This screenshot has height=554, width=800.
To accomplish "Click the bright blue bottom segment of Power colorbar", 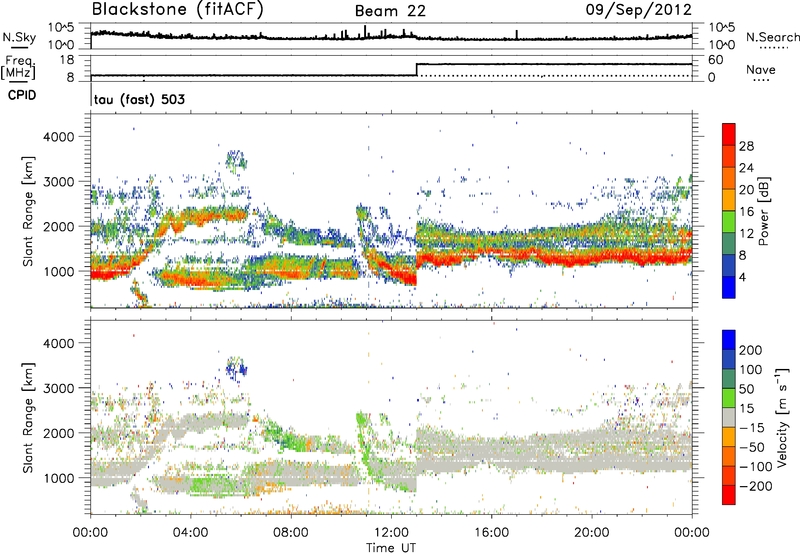I will coord(729,287).
